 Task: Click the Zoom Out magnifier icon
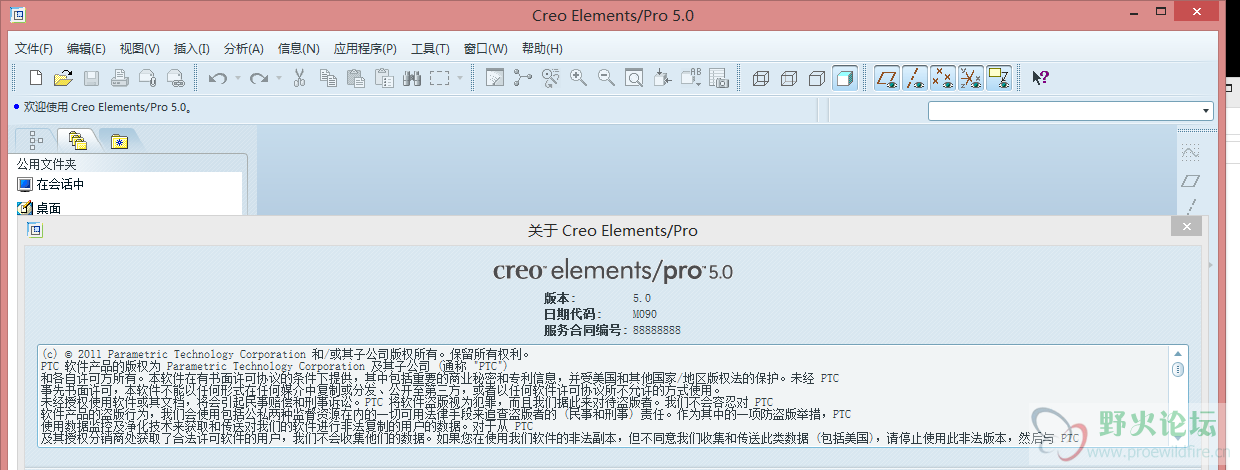tap(606, 77)
